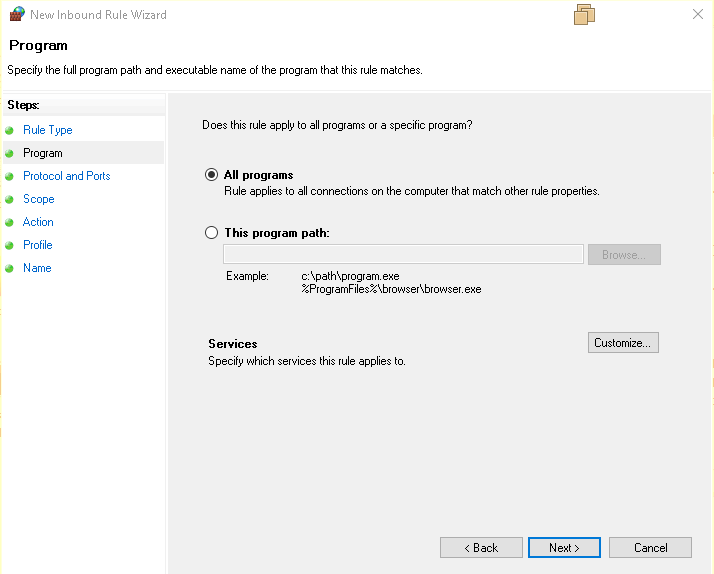Click green bullet beside Scope step
Screen dimensions: 714x574
click(x=10, y=199)
